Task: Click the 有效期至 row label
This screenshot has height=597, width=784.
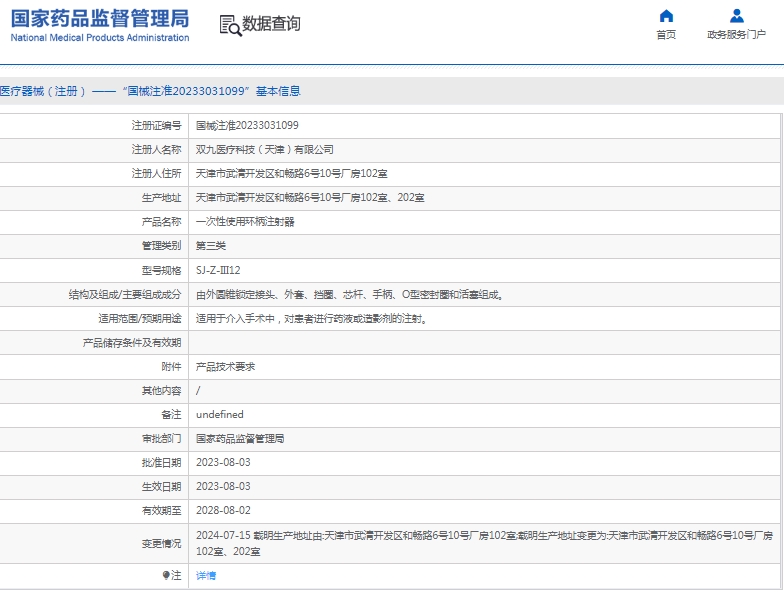Action: pos(162,510)
